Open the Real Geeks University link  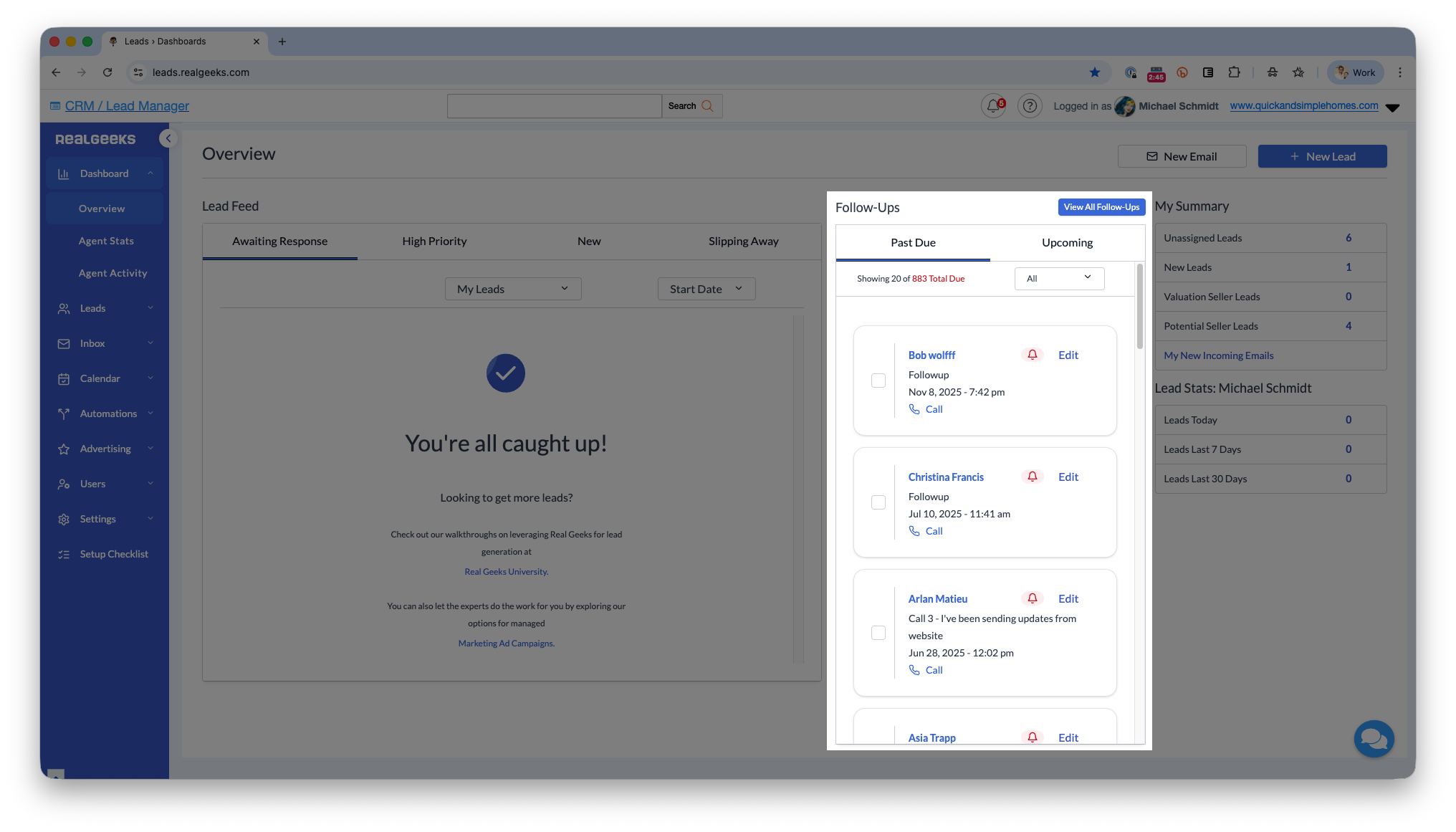tap(506, 572)
